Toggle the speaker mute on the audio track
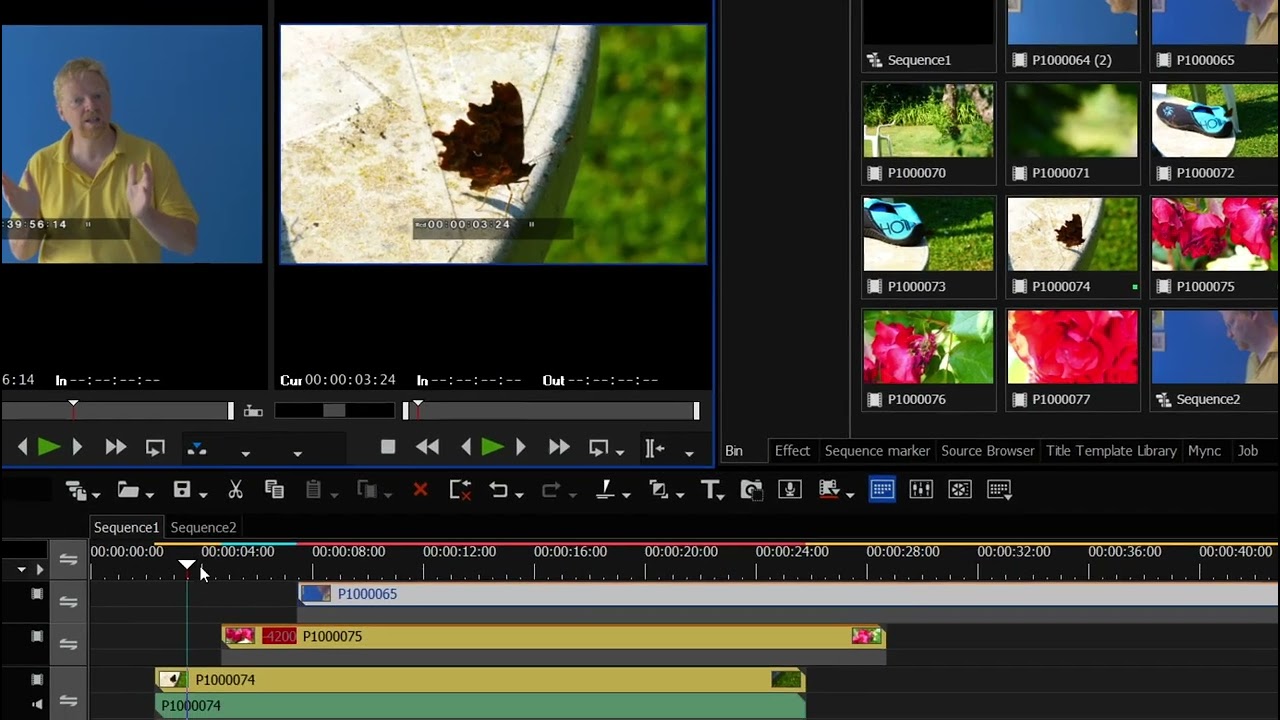The image size is (1280, 720). [x=37, y=704]
